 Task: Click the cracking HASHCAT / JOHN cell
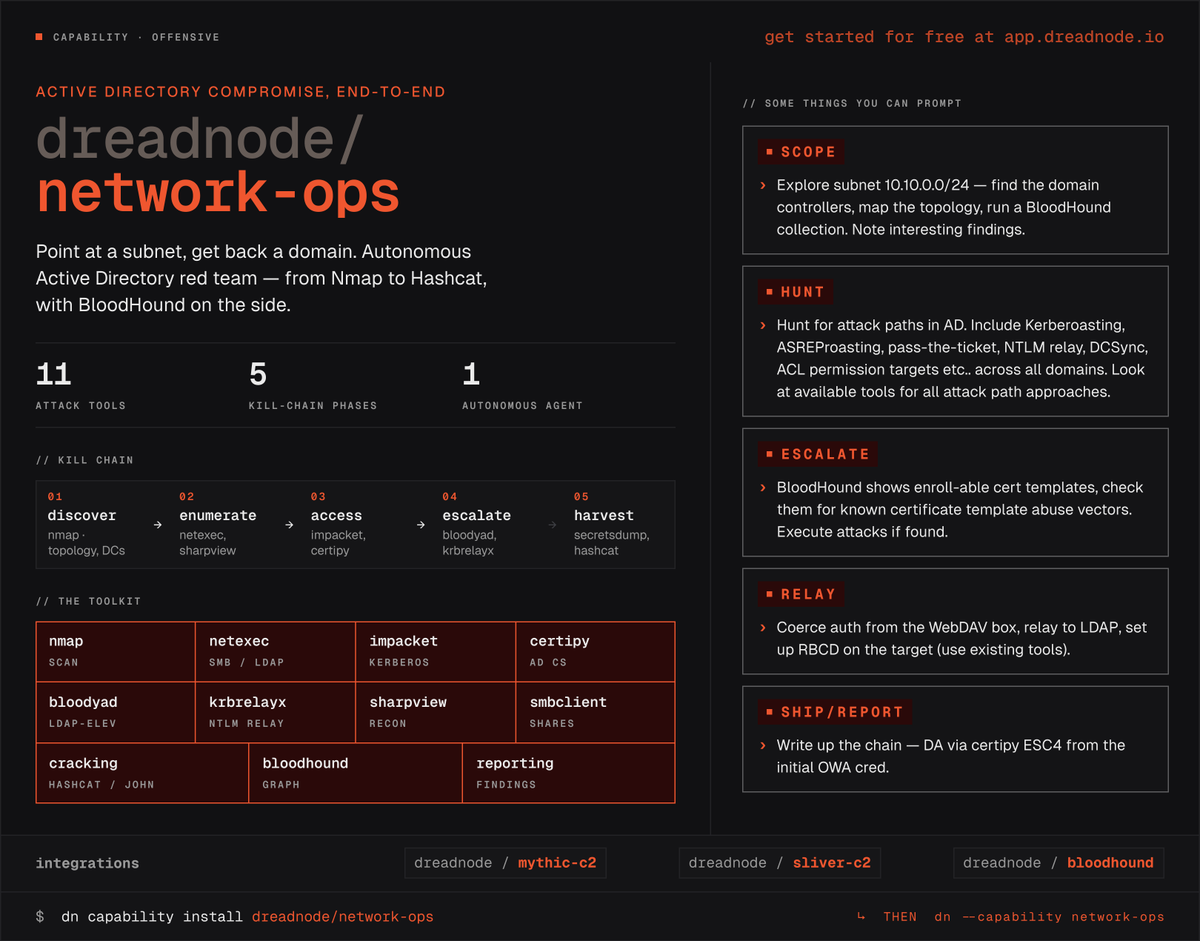click(142, 773)
